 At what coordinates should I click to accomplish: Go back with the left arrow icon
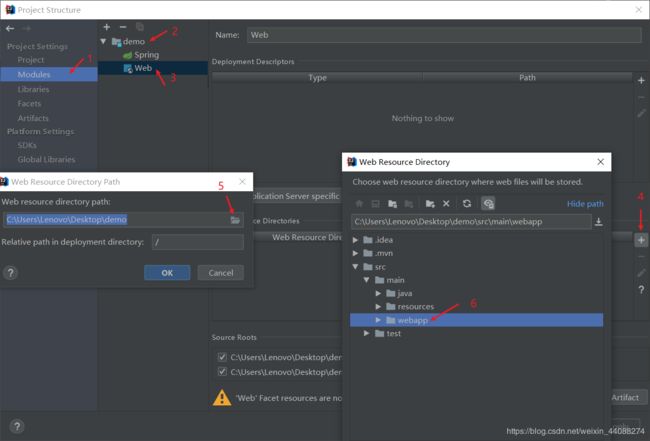(10, 28)
